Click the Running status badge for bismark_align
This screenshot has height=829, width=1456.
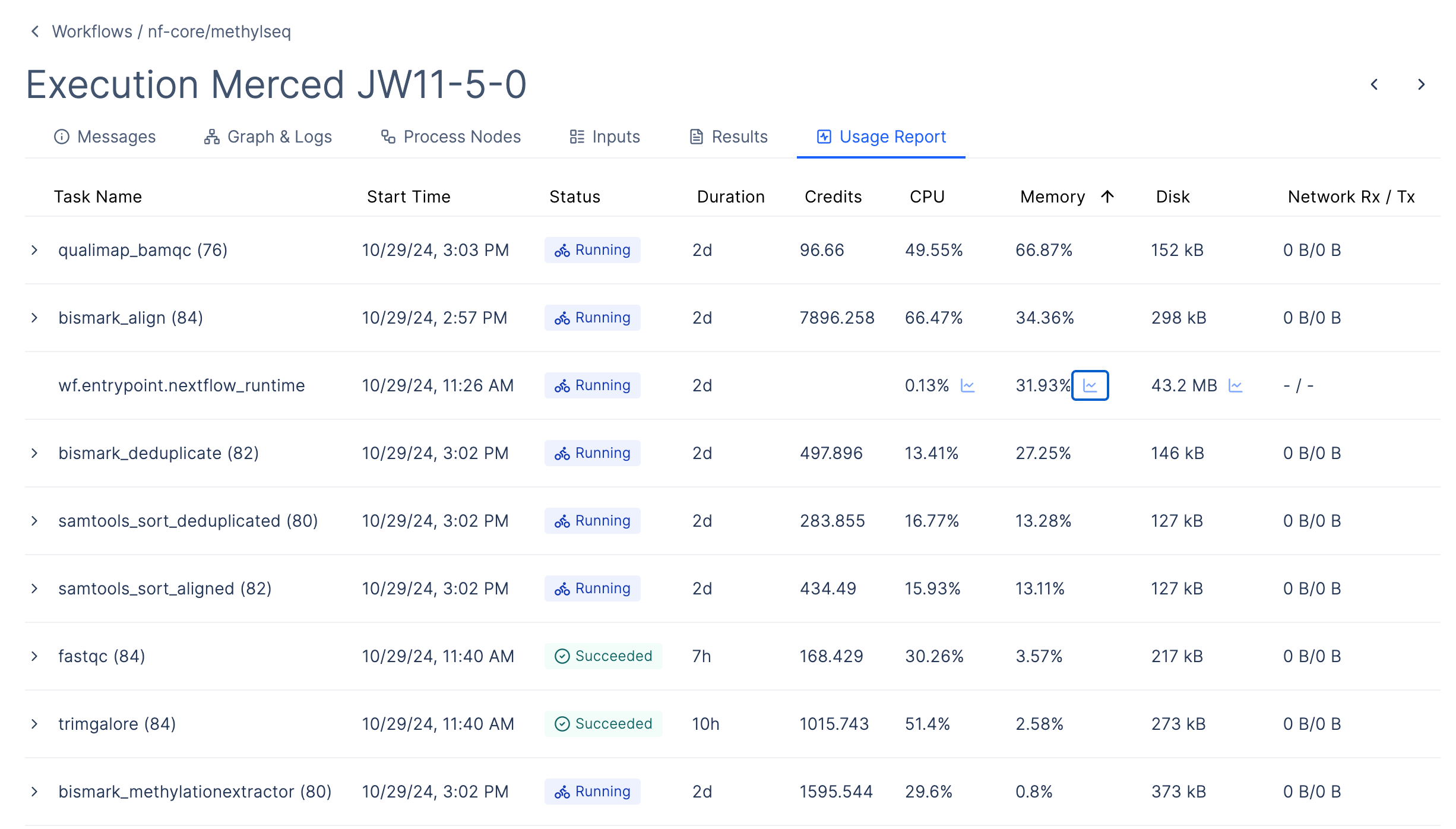point(592,318)
